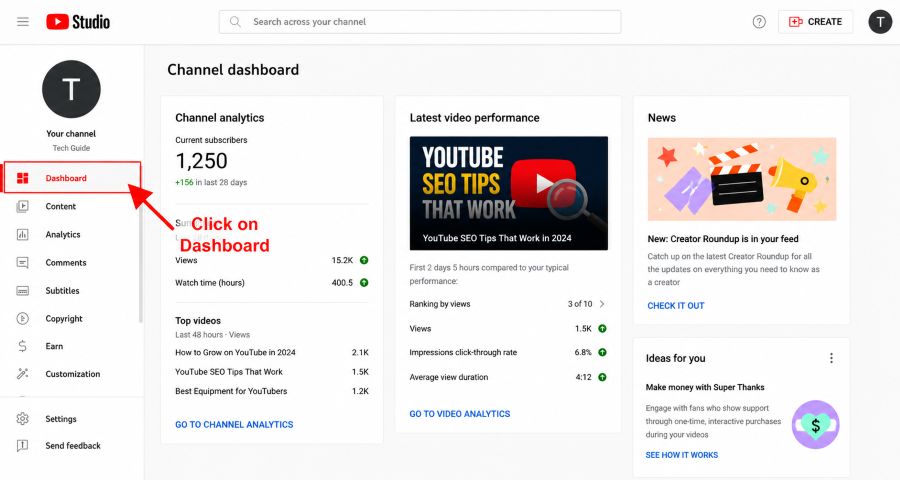Click the Earn dollar icon

coord(22,346)
